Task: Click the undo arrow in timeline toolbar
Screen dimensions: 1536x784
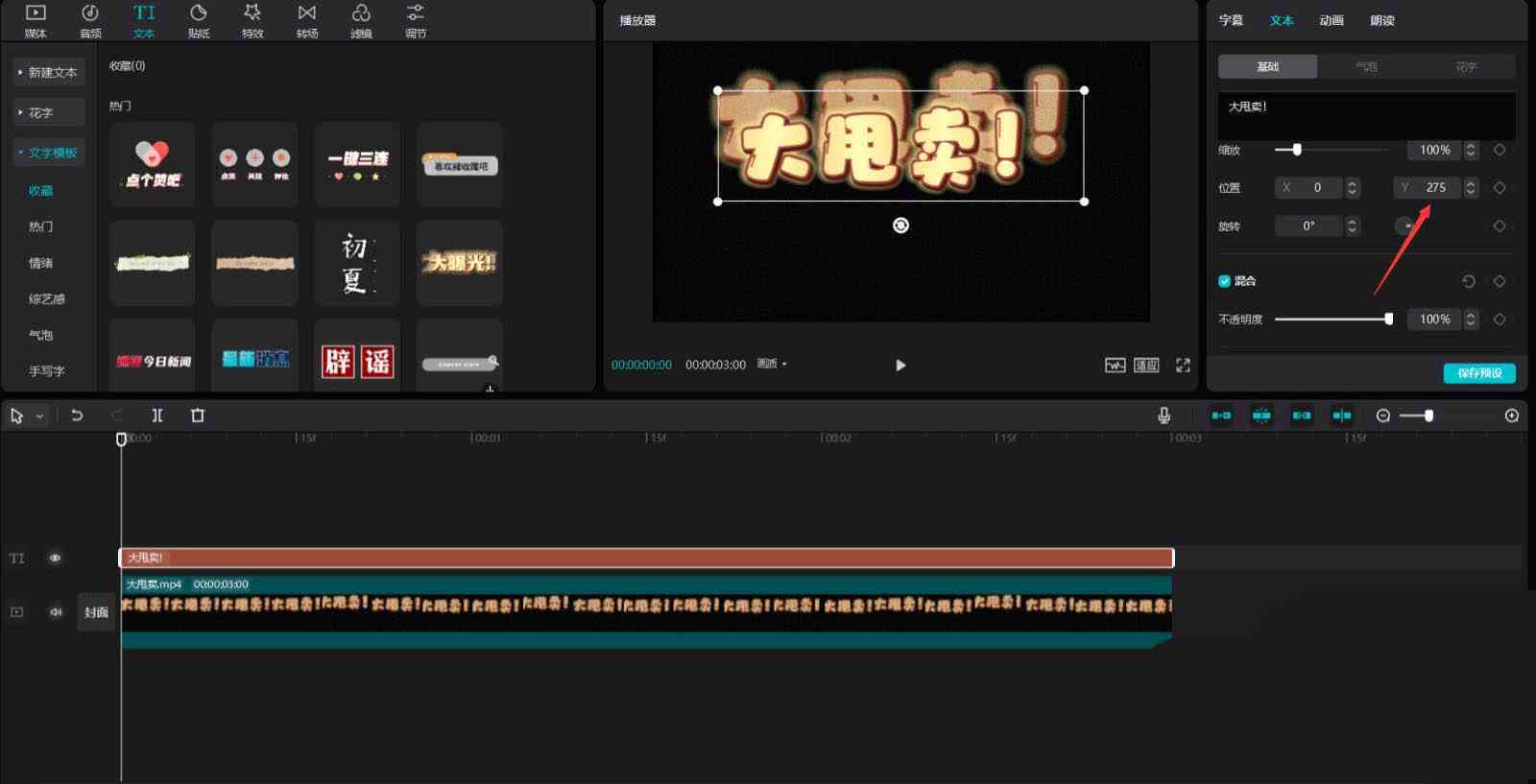Action: click(77, 416)
